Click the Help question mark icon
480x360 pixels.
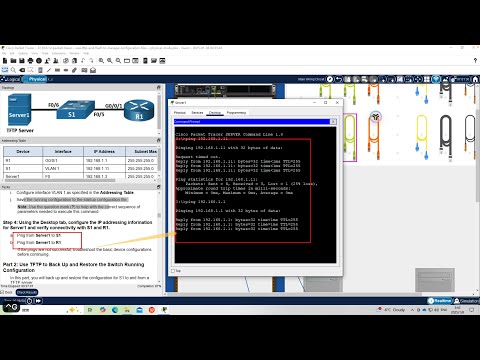click(475, 61)
